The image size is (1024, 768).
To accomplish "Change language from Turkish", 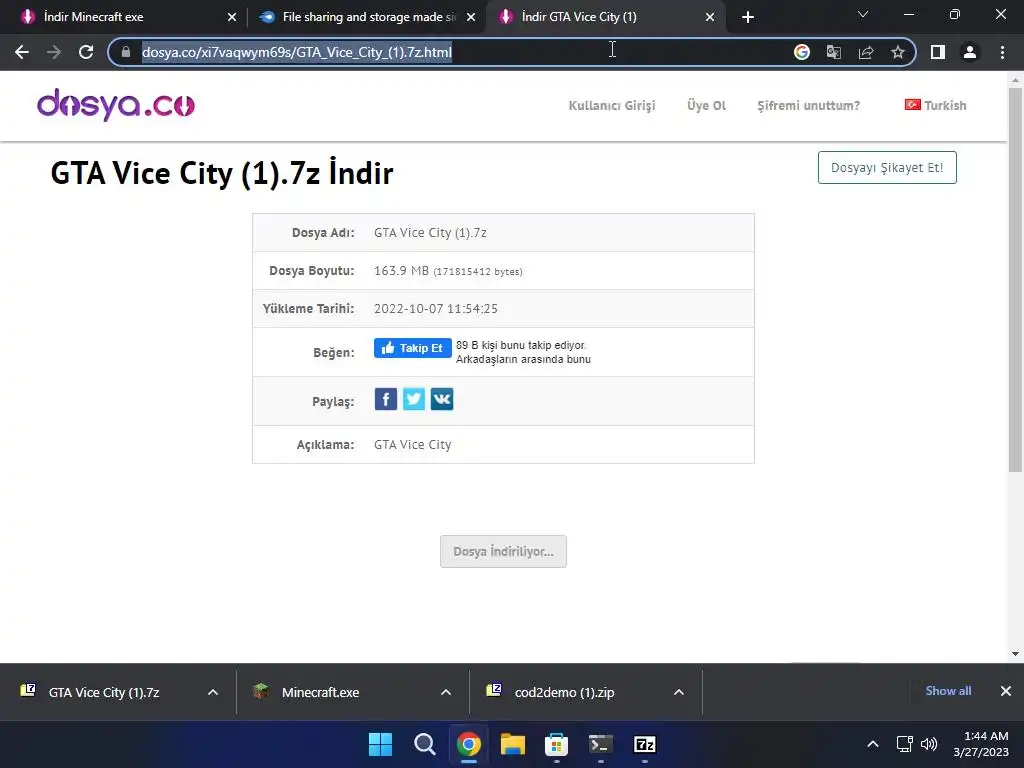I will (x=935, y=105).
